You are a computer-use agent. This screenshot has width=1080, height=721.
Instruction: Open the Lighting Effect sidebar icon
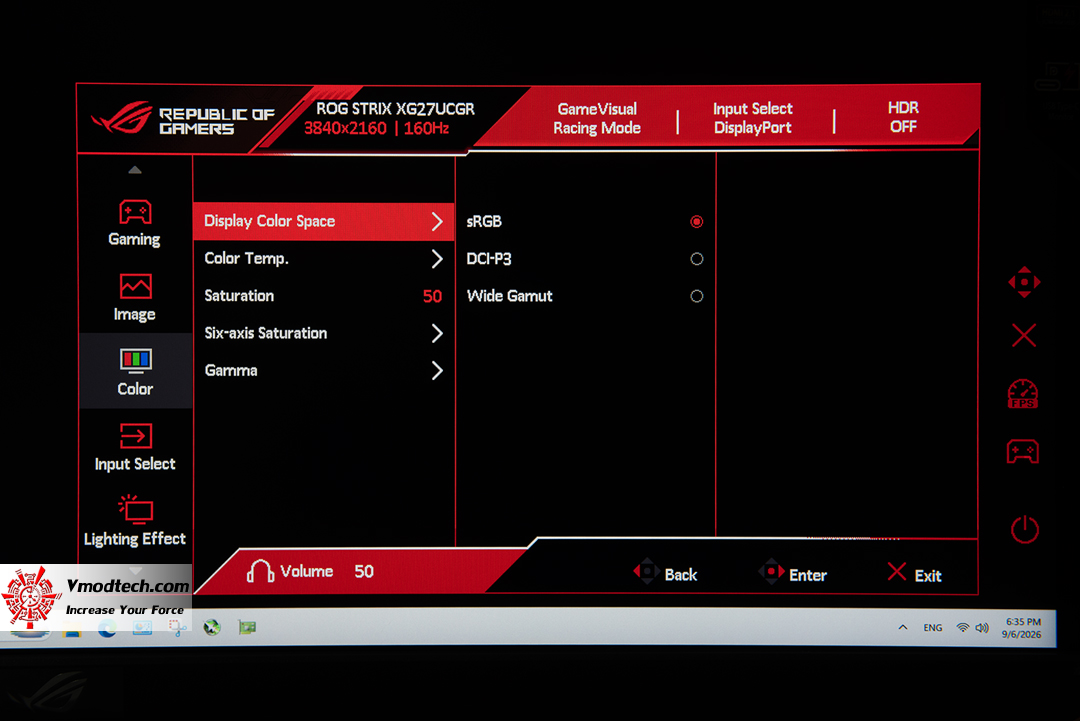click(135, 510)
